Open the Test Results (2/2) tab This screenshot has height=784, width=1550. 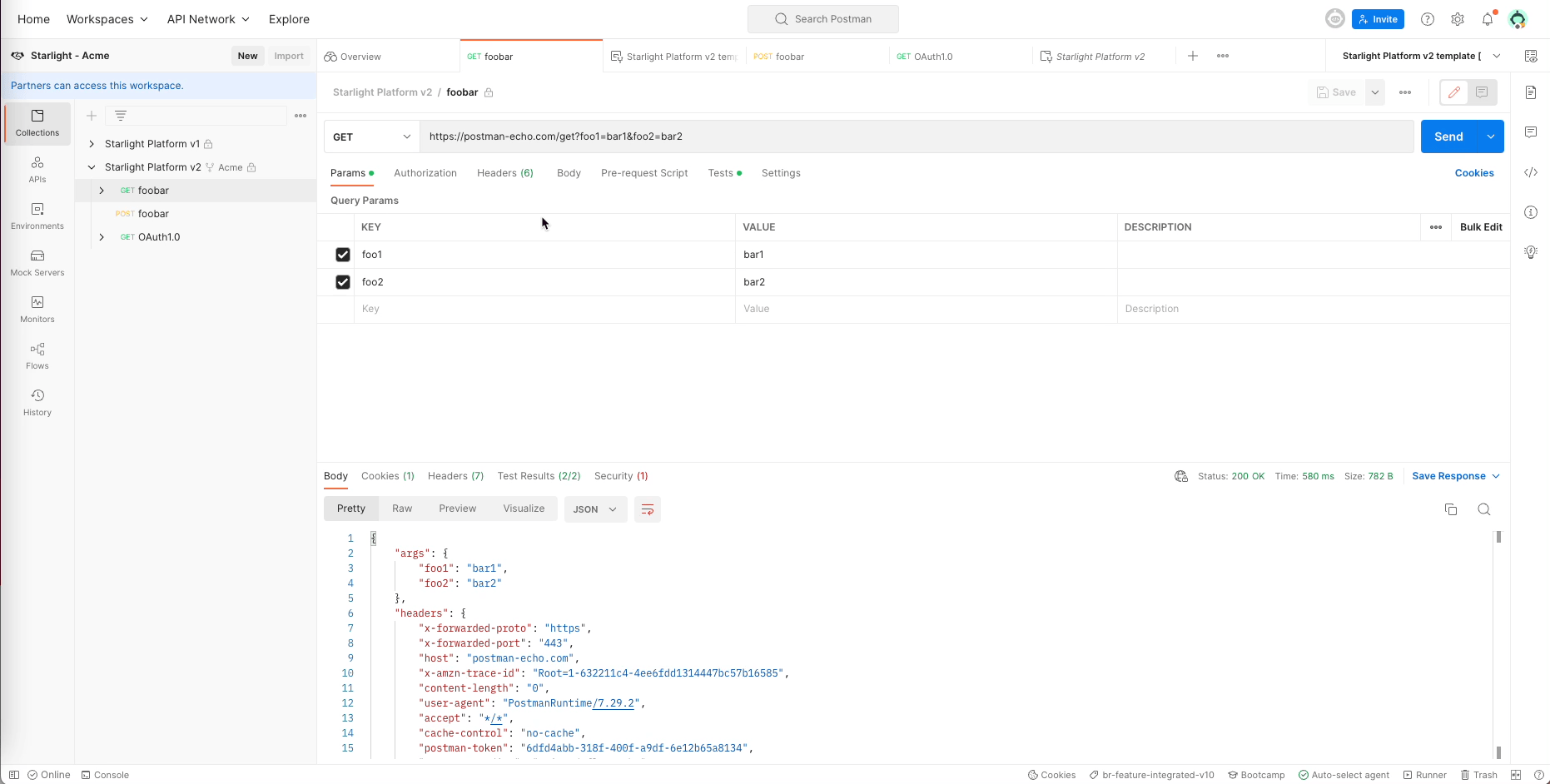539,476
